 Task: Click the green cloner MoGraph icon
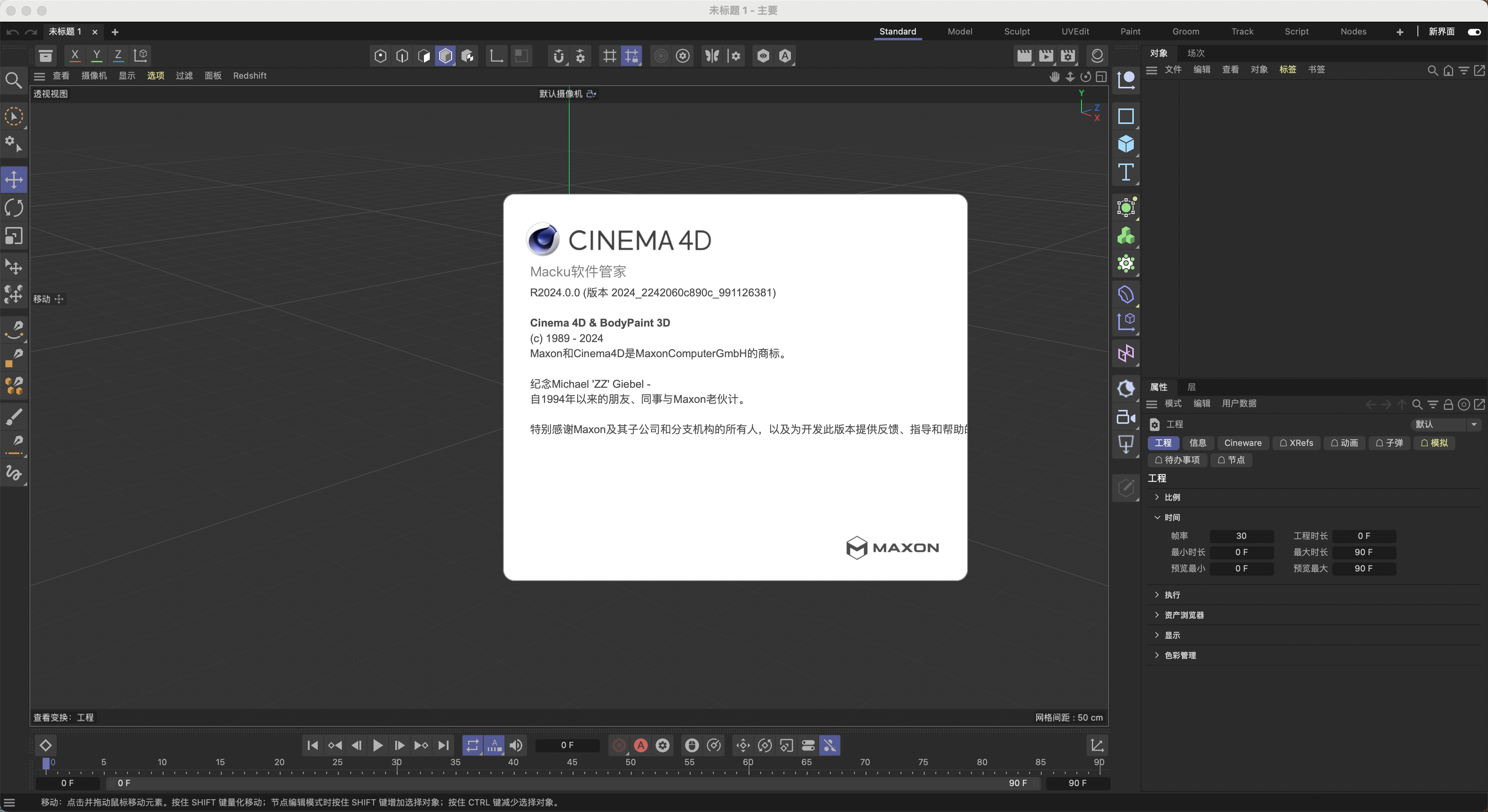coord(1126,236)
